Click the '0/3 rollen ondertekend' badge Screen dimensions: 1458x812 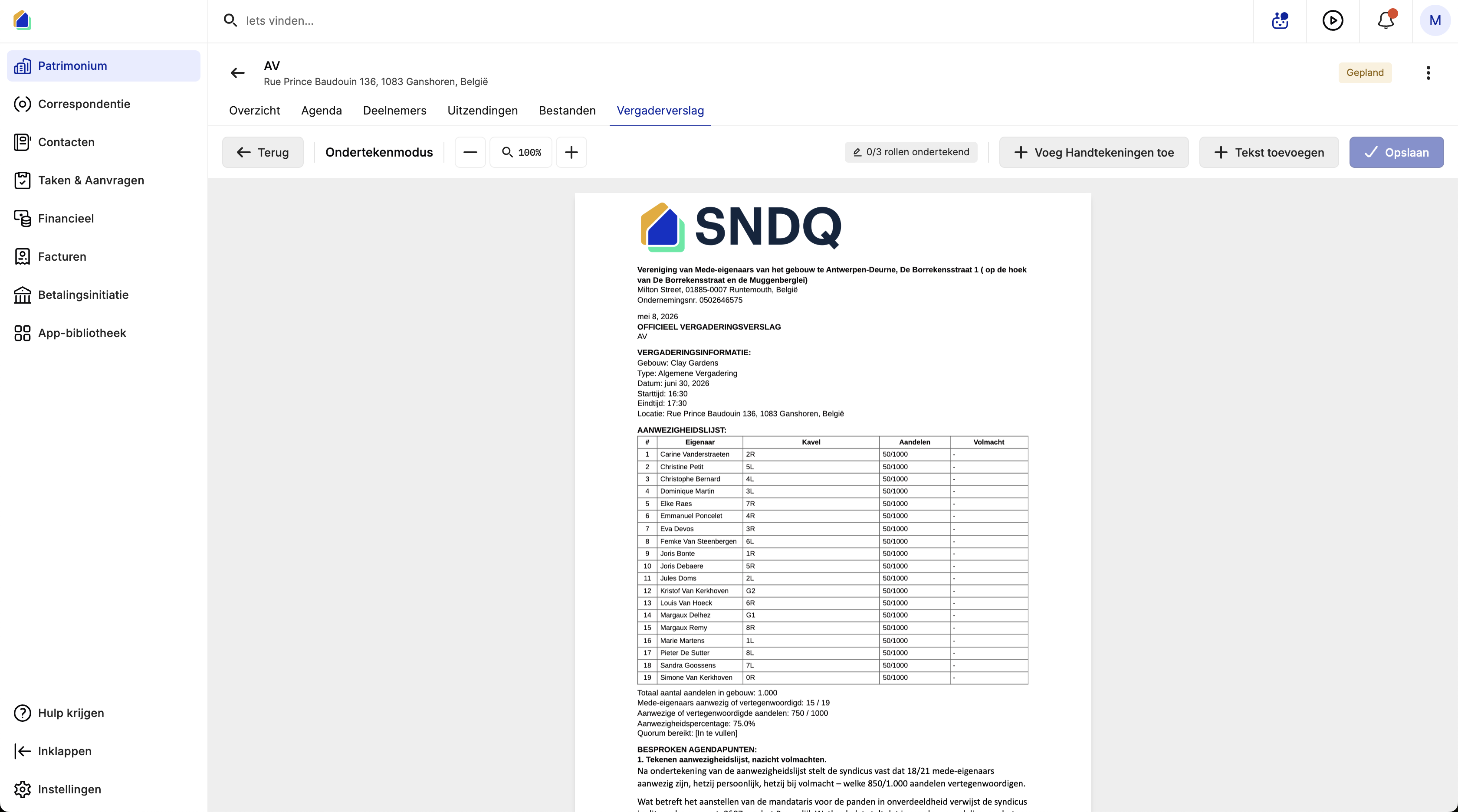point(911,152)
